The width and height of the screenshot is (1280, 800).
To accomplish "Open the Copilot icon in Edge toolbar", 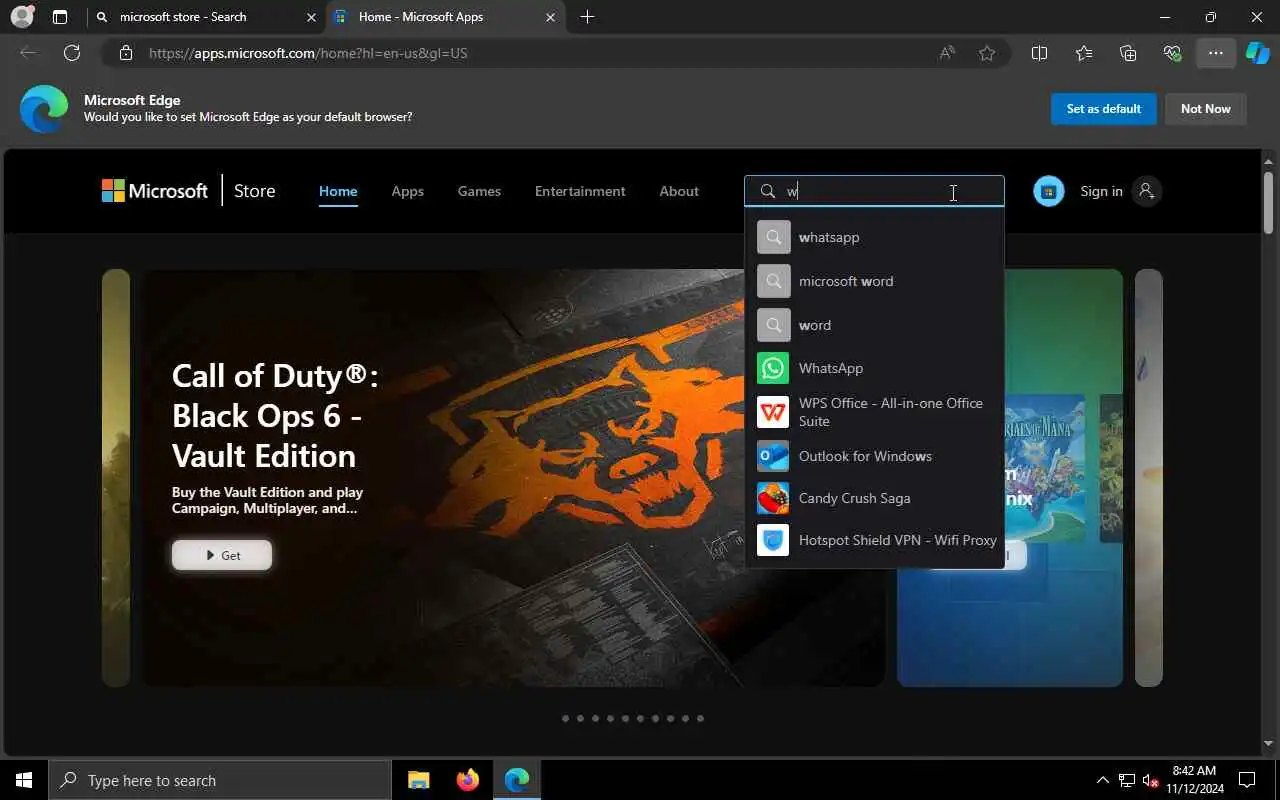I will pyautogui.click(x=1258, y=53).
